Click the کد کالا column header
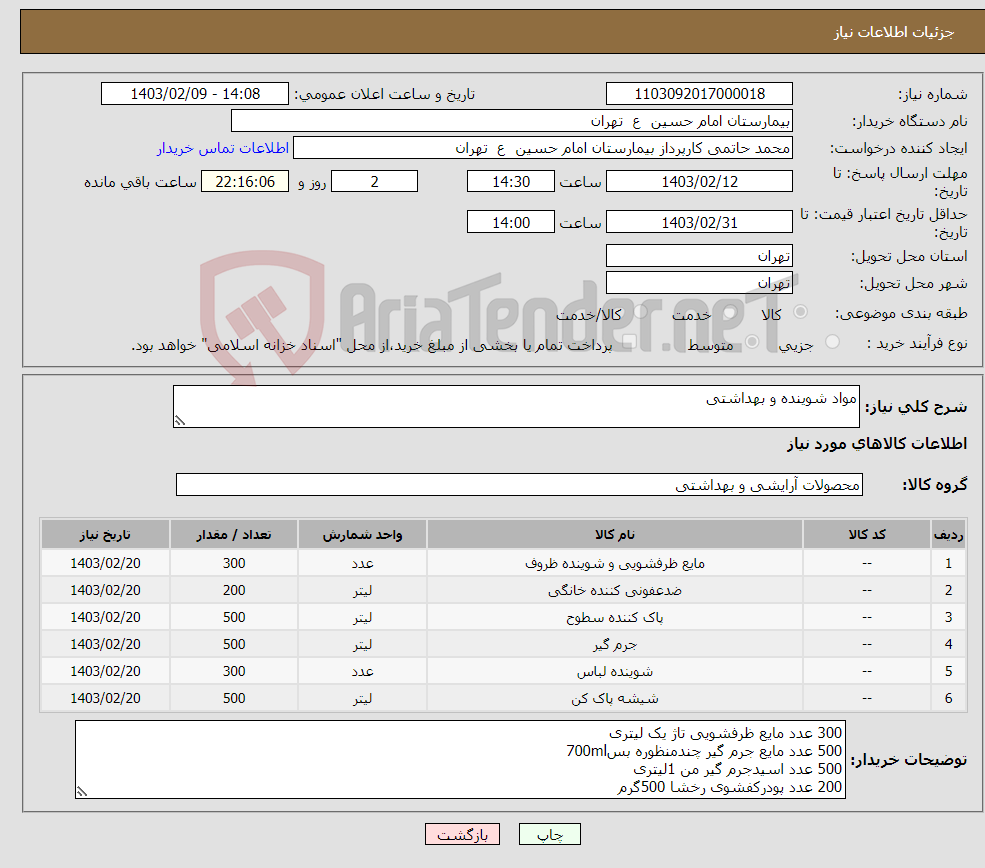Viewport: 985px width, 868px height. 867,534
